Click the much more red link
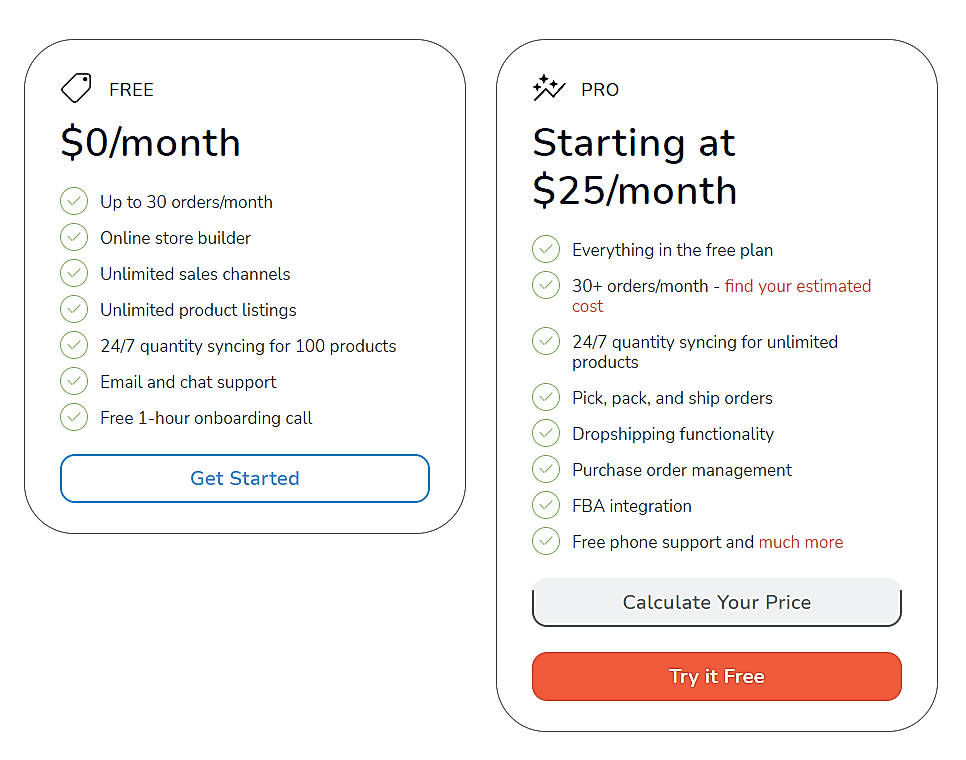The height and width of the screenshot is (760, 966). pyautogui.click(x=801, y=541)
